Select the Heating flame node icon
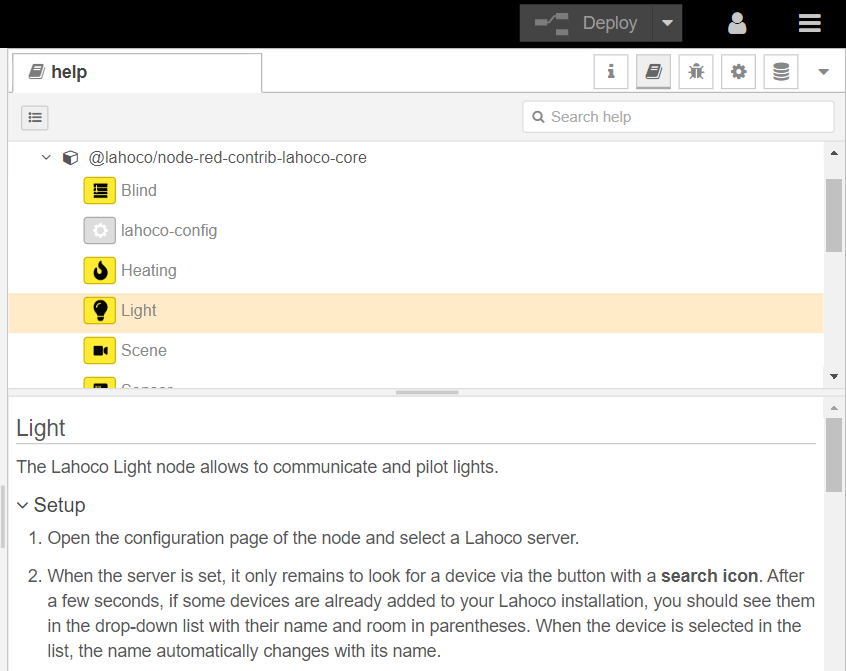 pyautogui.click(x=100, y=270)
